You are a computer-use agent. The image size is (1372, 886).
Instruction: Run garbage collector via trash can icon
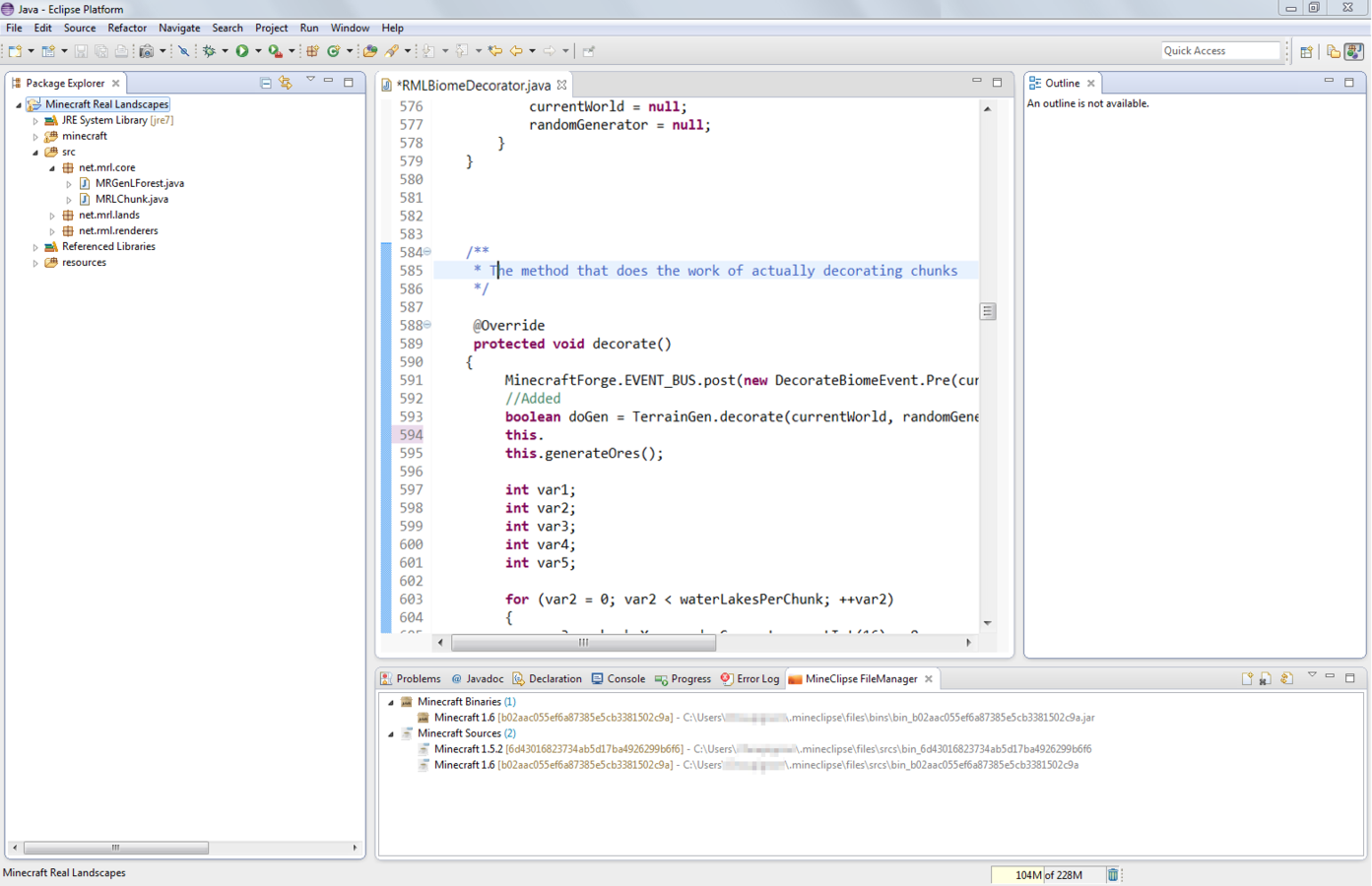point(1113,874)
